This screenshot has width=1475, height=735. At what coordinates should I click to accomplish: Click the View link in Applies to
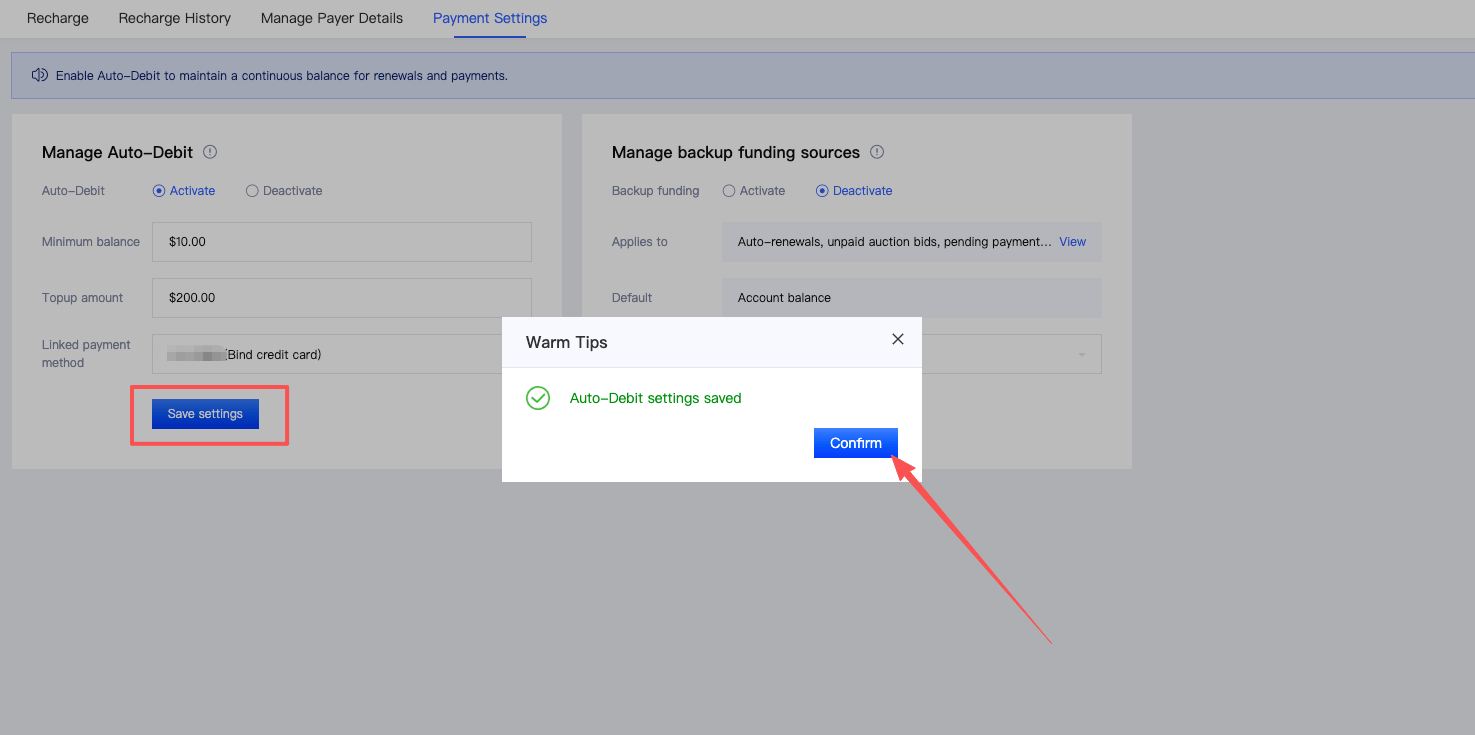click(1072, 242)
